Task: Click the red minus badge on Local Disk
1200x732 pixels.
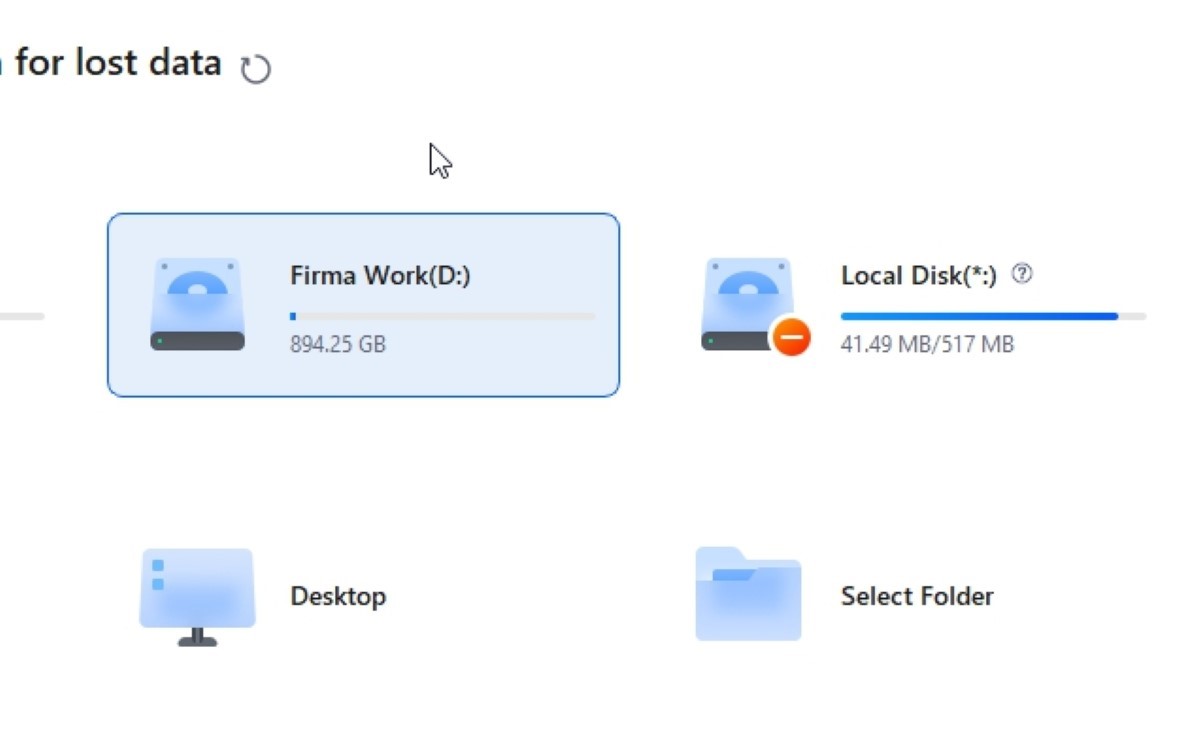Action: click(791, 338)
